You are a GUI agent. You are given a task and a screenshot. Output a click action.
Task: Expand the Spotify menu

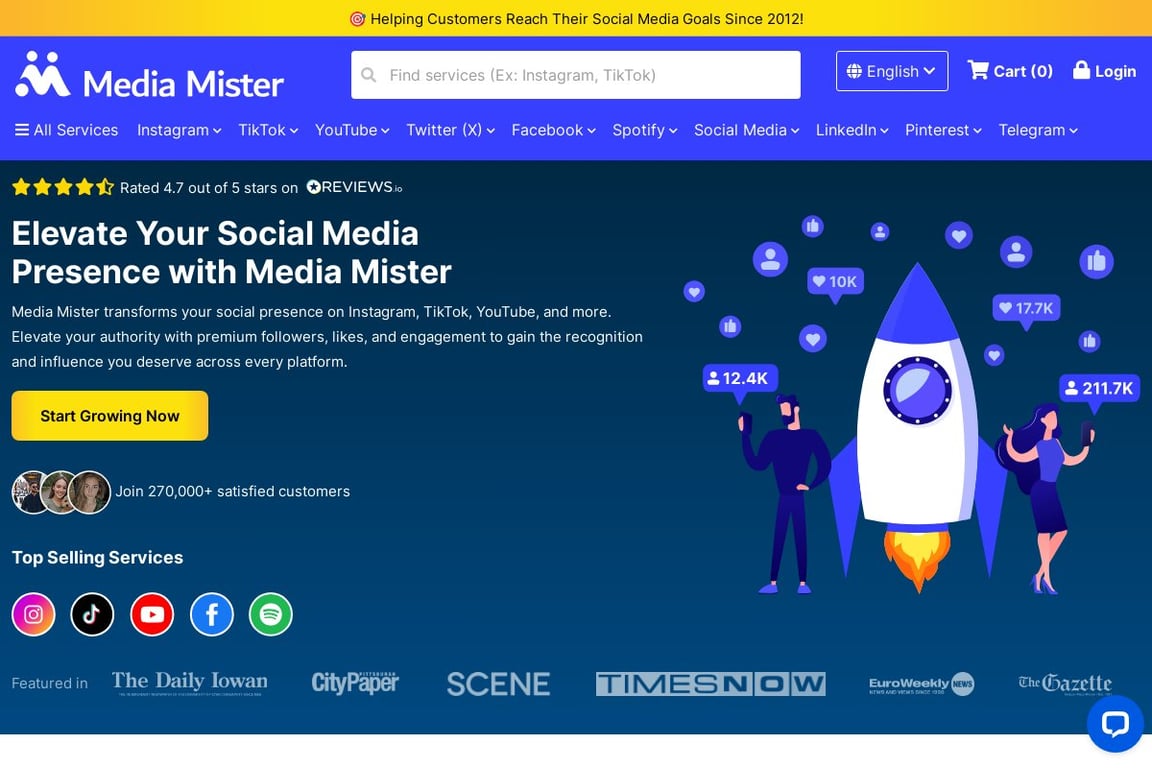pyautogui.click(x=644, y=130)
